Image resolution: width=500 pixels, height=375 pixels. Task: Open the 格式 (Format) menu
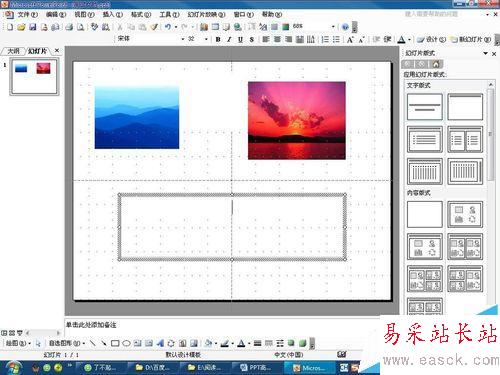tap(141, 14)
